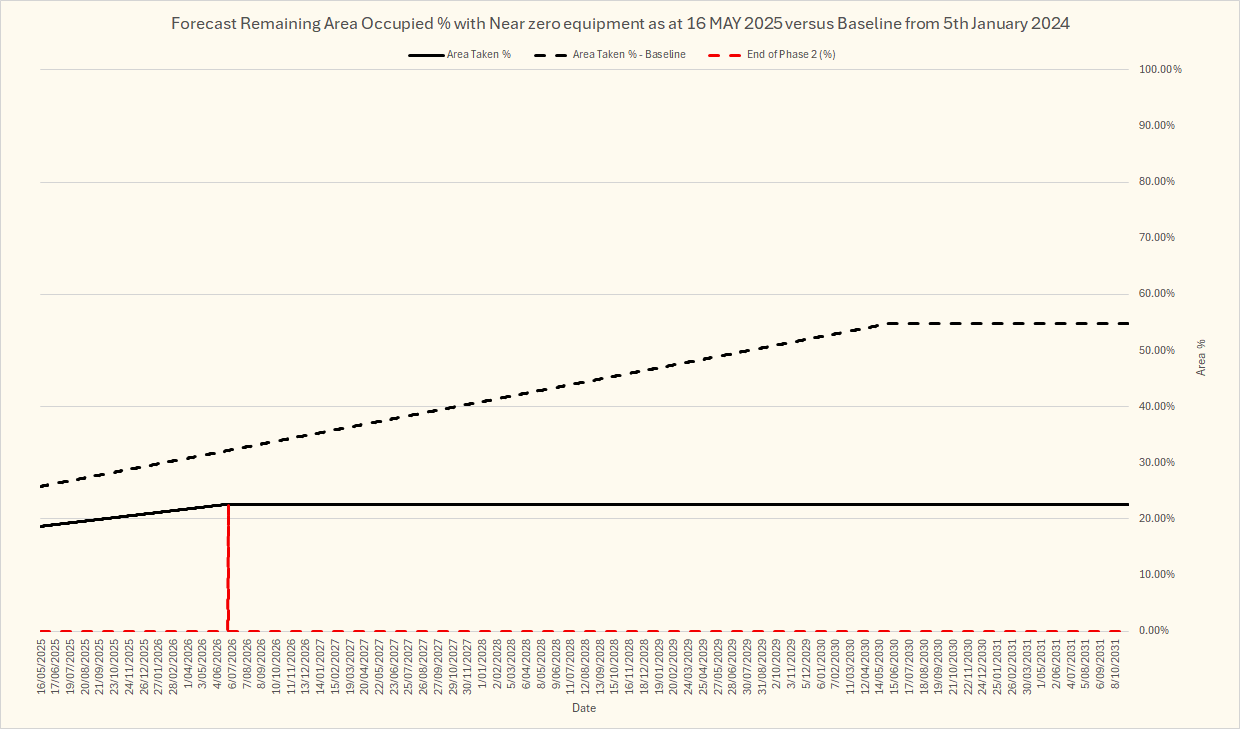Select the 'Area Taken % - Baseline' legend entry
1240x729 pixels.
629,55
